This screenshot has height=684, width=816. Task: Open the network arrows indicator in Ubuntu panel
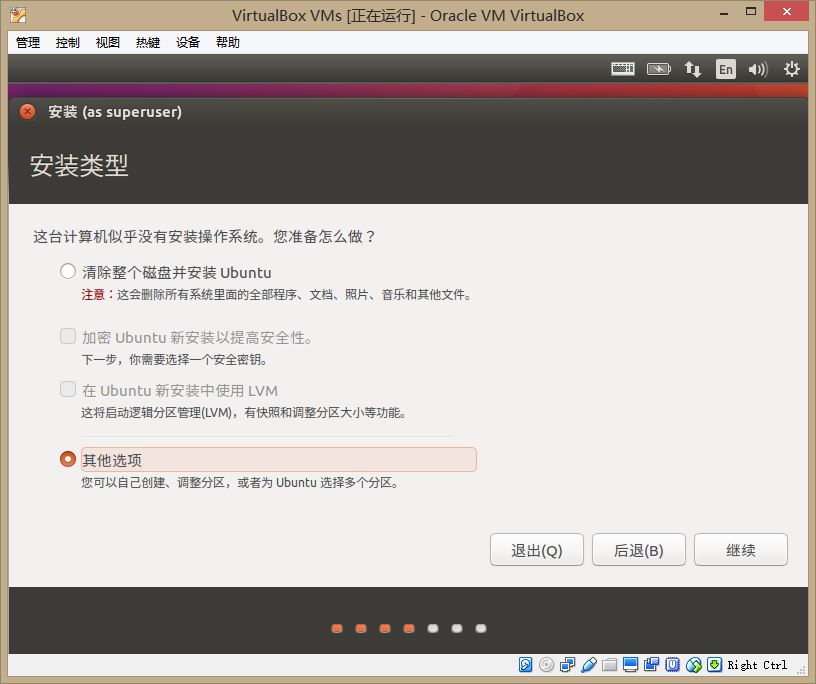[692, 69]
